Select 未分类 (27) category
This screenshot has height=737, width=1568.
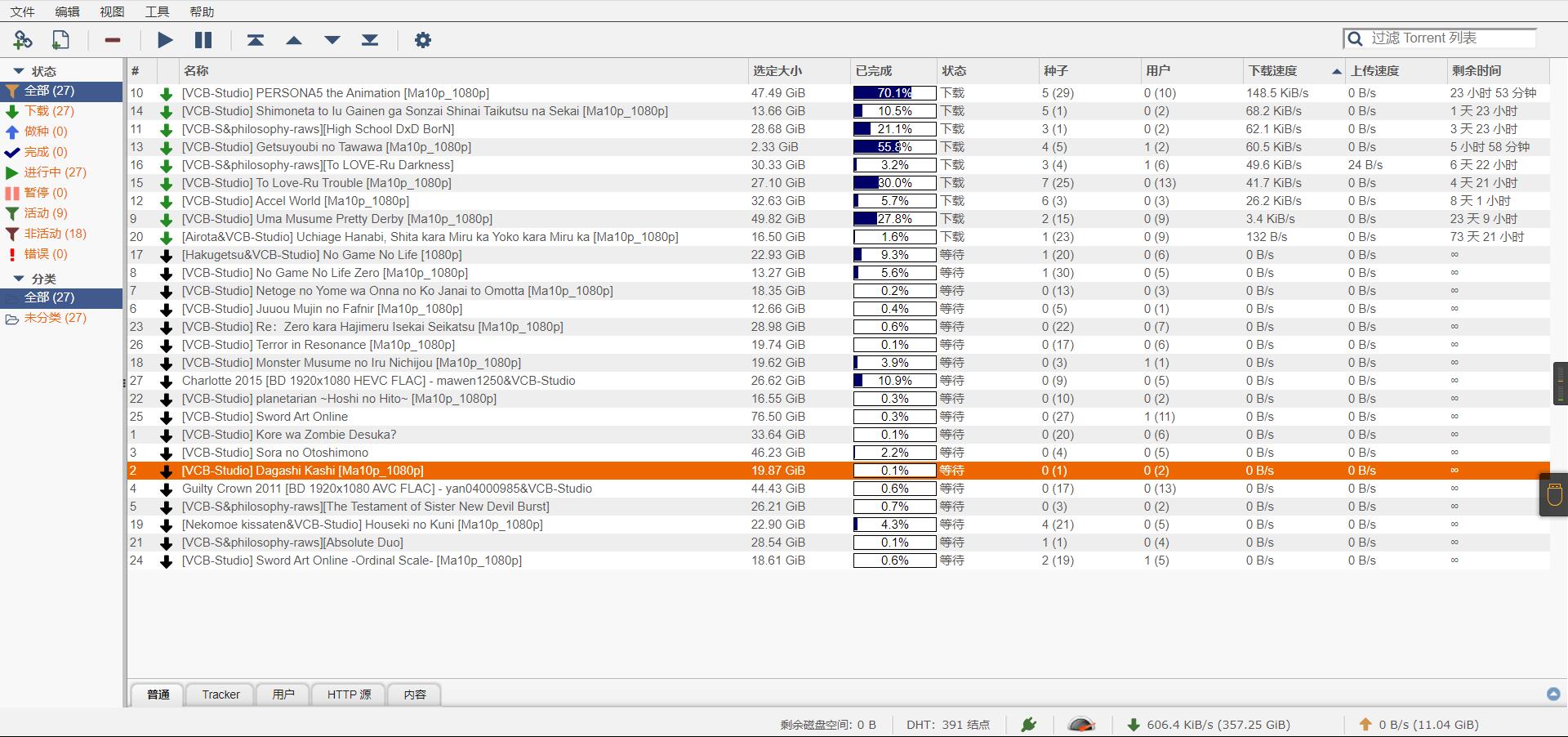point(61,318)
